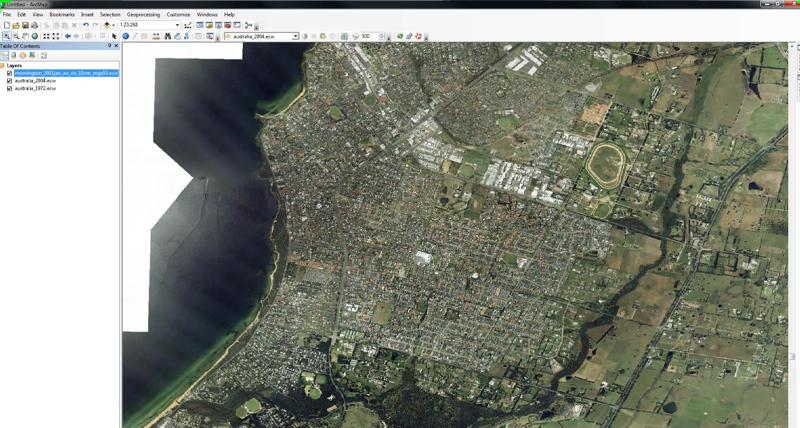800x428 pixels.
Task: Open the Insert menu
Action: point(87,14)
